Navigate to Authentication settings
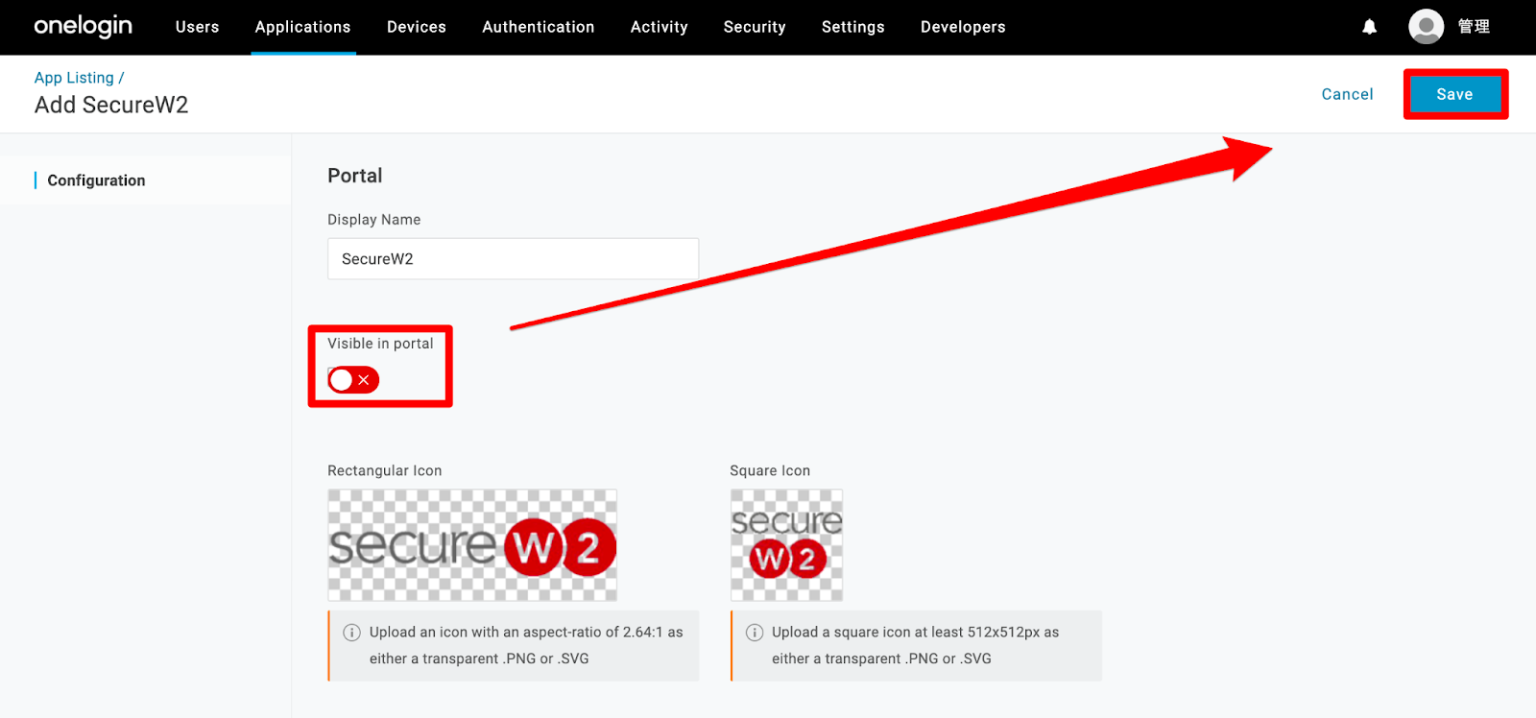This screenshot has width=1536, height=718. (x=538, y=27)
